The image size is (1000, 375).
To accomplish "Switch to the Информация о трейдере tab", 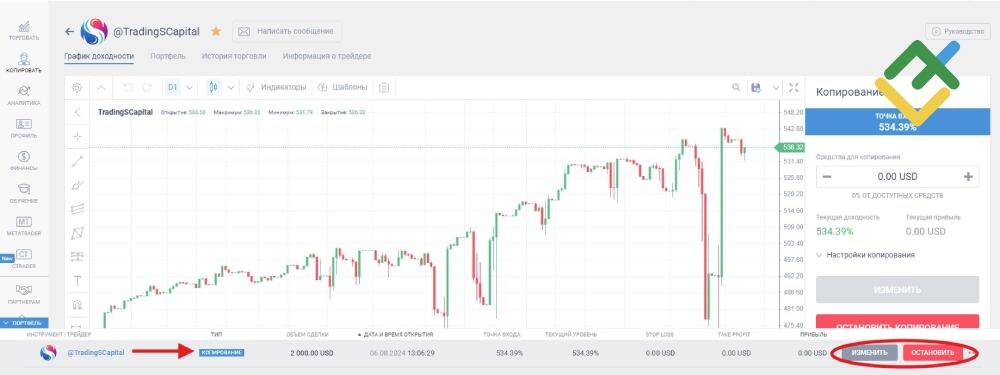I will click(327, 56).
